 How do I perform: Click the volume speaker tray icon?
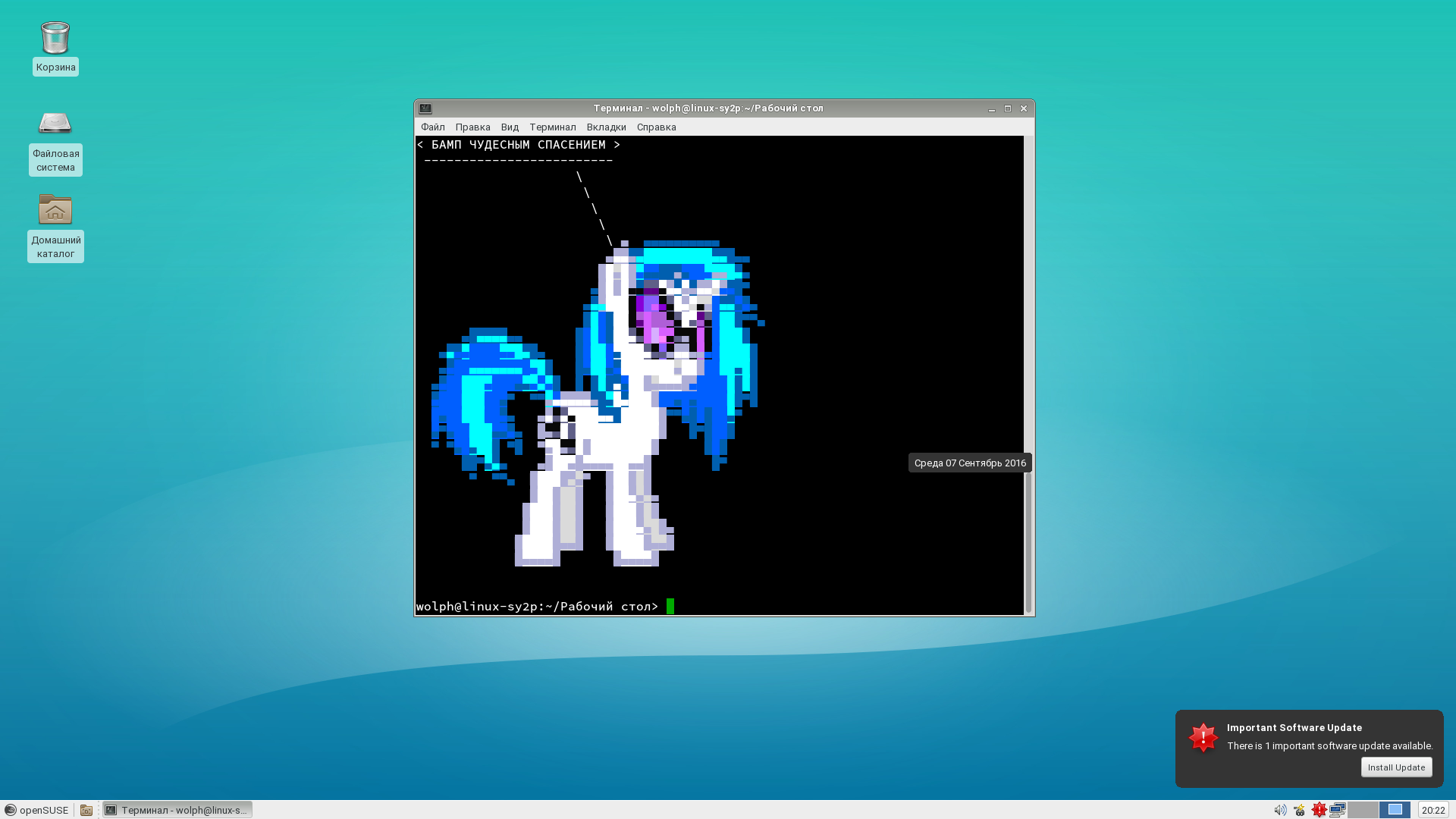coord(1280,810)
